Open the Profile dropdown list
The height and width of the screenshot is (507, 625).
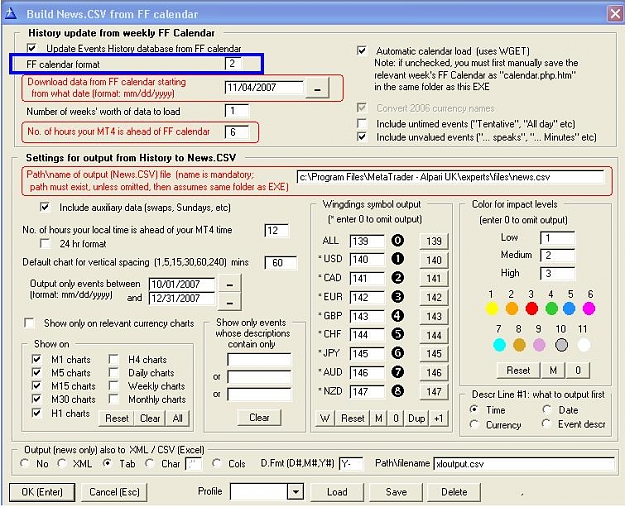tap(295, 492)
